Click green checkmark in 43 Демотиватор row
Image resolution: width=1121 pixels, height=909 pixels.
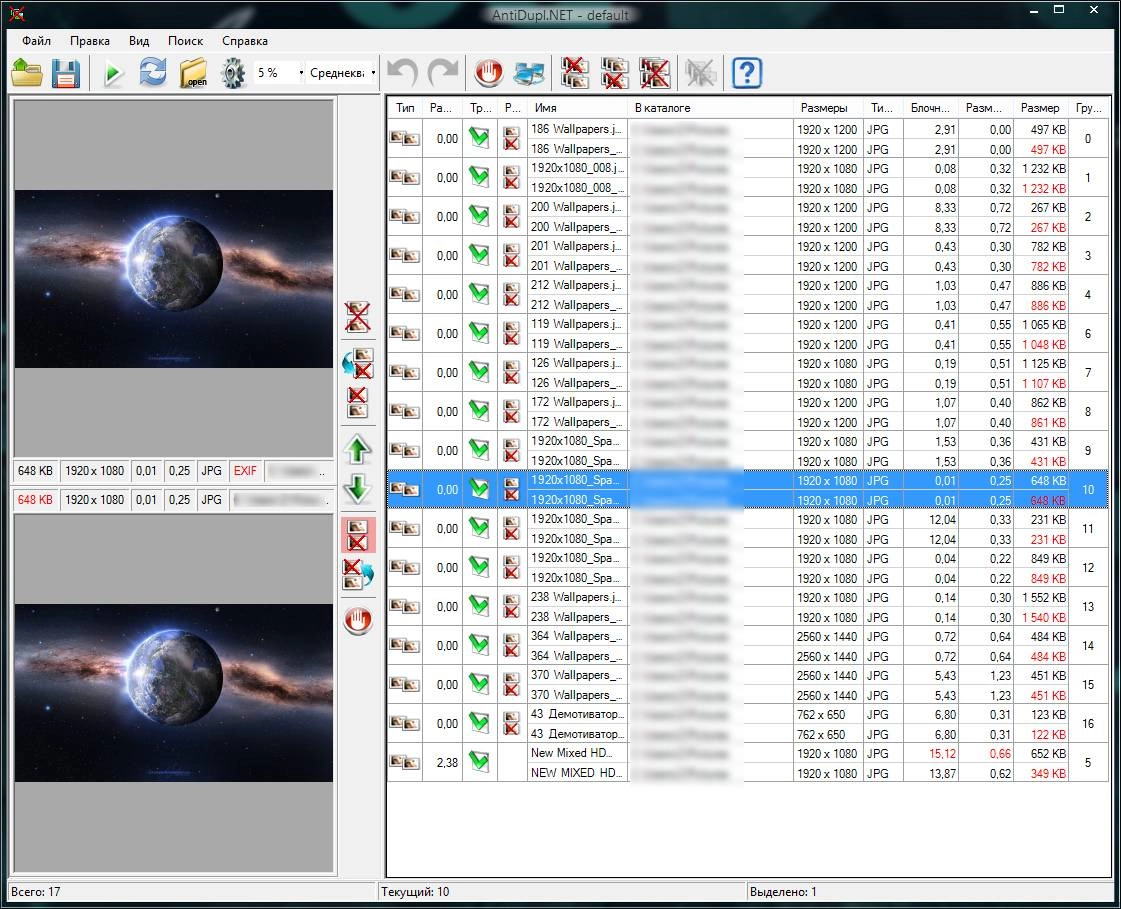click(479, 723)
